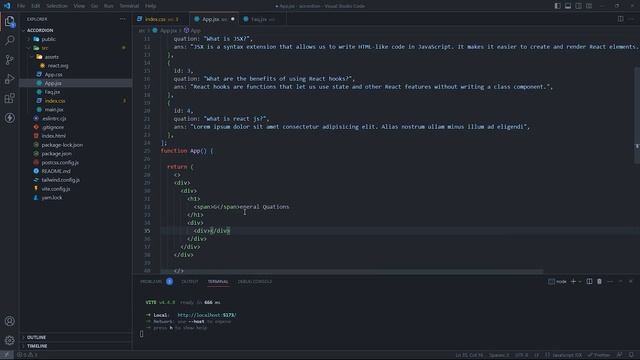
Task: Click the errors and warnings status indicator
Action: (27, 355)
